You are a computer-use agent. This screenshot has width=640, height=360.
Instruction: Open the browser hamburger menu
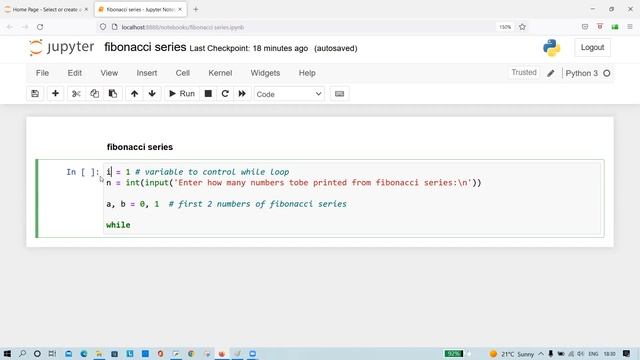pyautogui.click(x=630, y=27)
